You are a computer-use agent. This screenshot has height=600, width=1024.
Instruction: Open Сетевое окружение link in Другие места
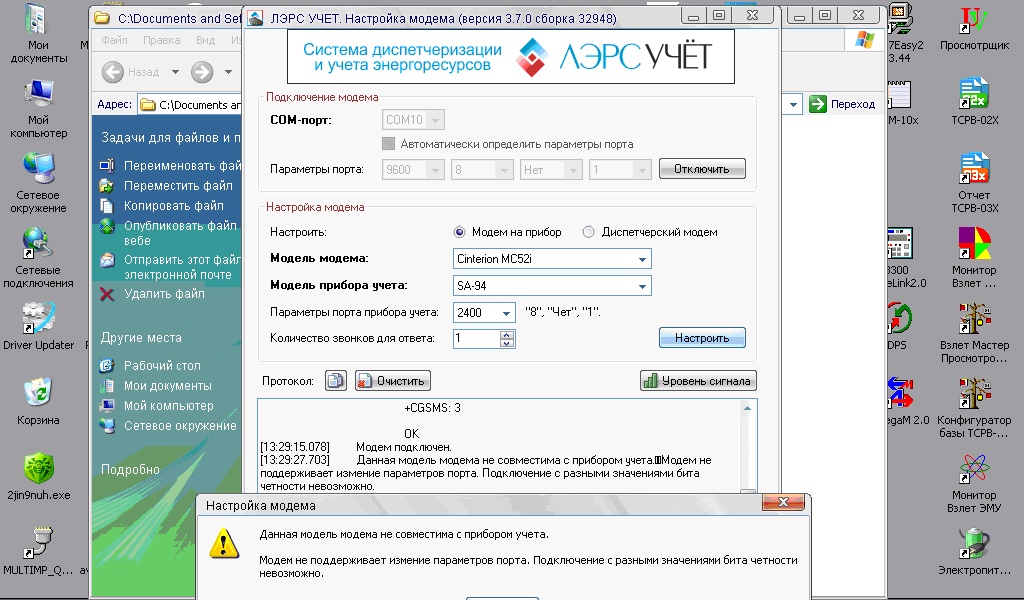(180, 426)
